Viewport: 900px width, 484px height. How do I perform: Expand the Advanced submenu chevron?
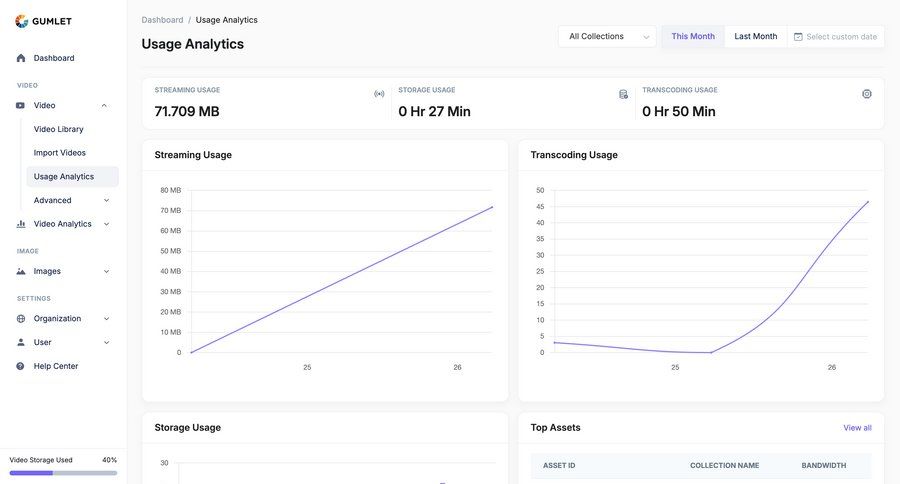(x=106, y=200)
